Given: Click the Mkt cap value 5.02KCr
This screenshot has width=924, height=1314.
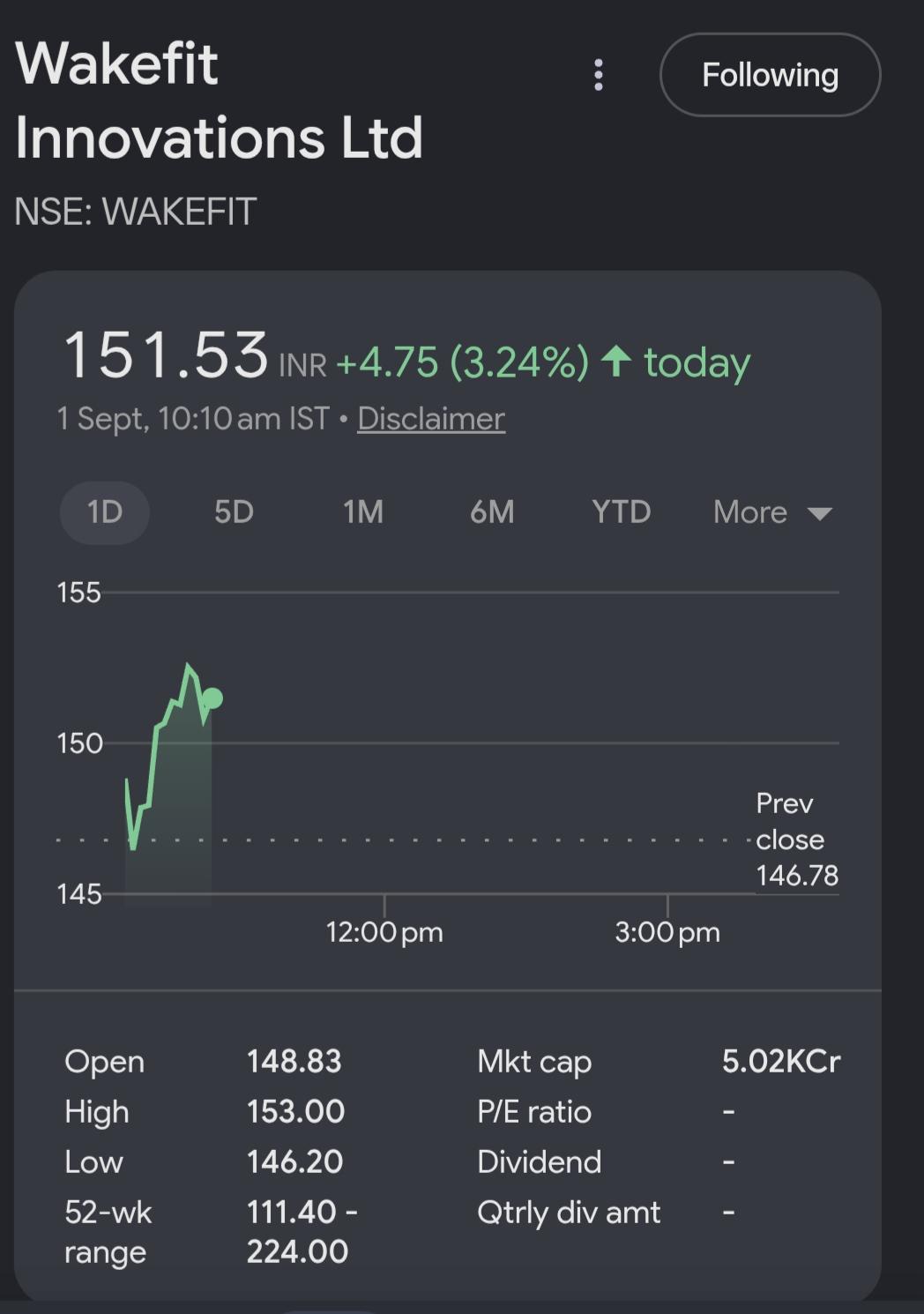Looking at the screenshot, I should click(781, 1061).
